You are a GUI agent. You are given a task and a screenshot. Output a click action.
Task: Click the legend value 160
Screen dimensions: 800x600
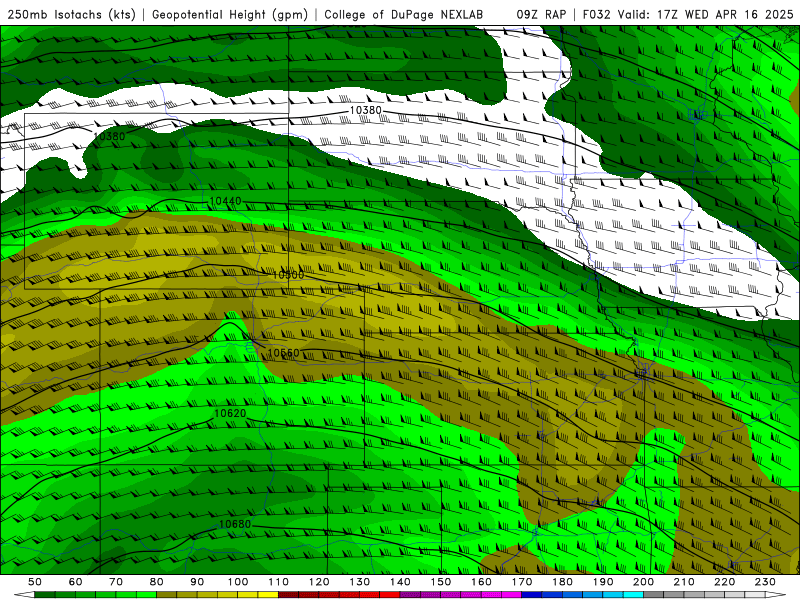(x=482, y=582)
